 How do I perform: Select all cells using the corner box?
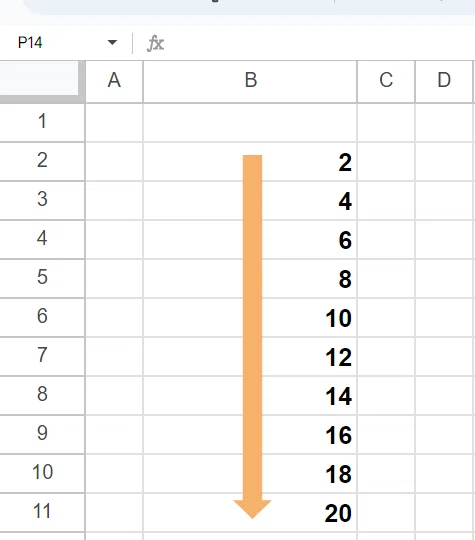tap(42, 82)
